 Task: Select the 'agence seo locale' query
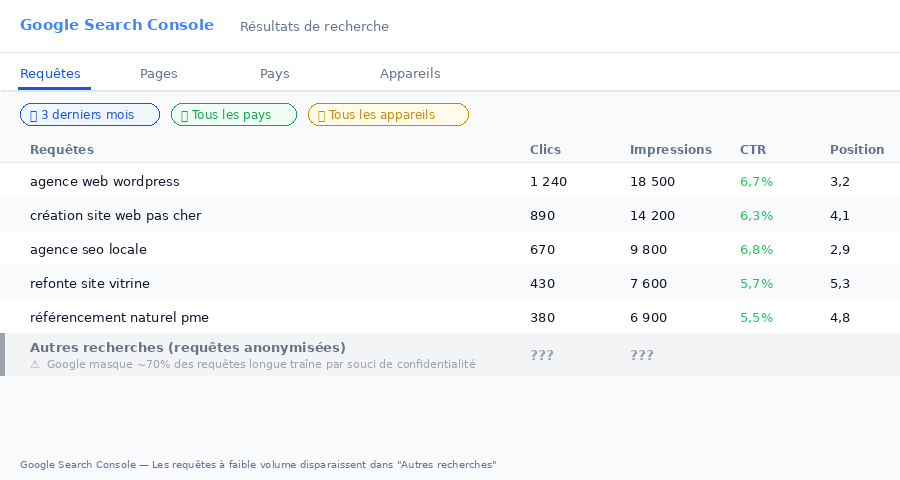coord(88,250)
